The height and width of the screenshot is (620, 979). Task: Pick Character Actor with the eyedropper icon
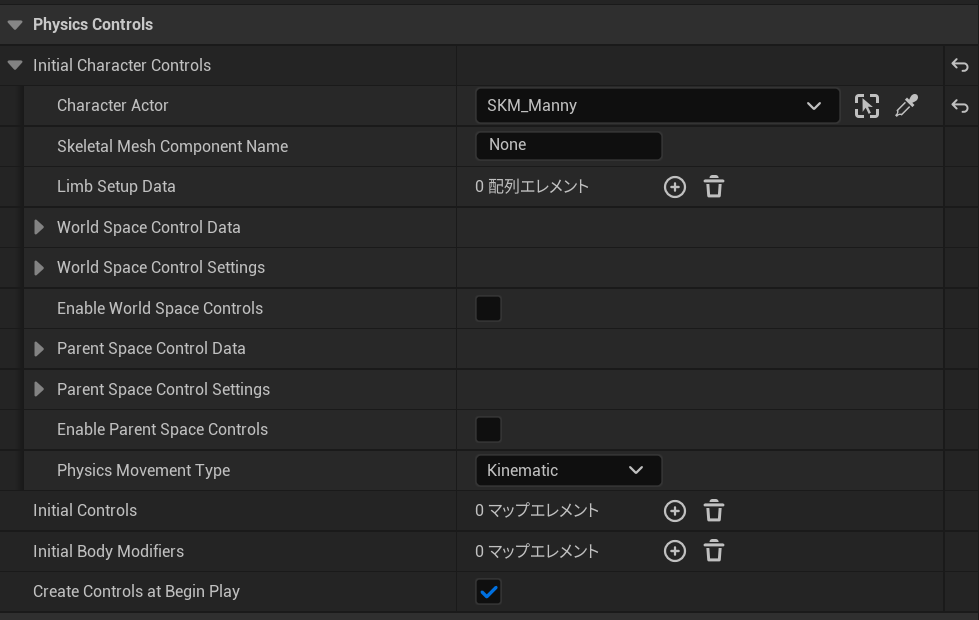(906, 106)
